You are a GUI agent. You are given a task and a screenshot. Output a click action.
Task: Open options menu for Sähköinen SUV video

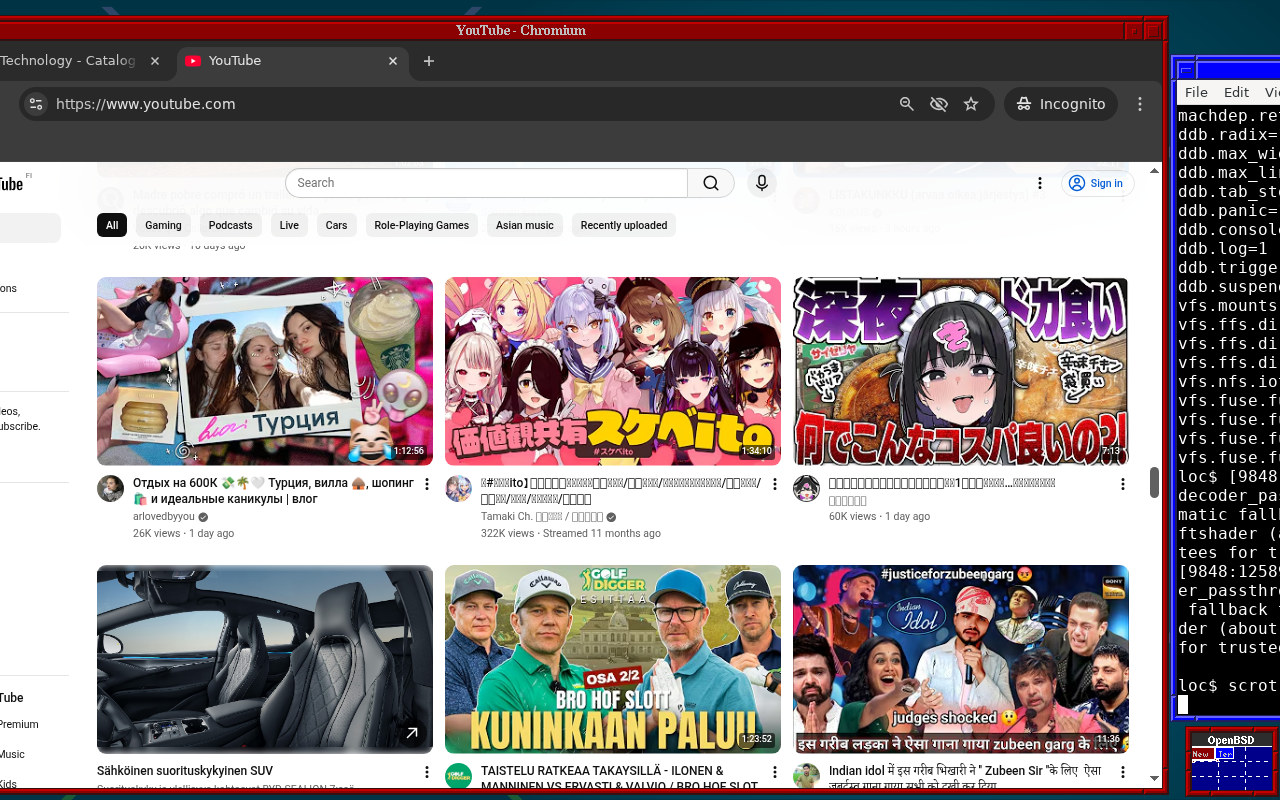[x=427, y=772]
